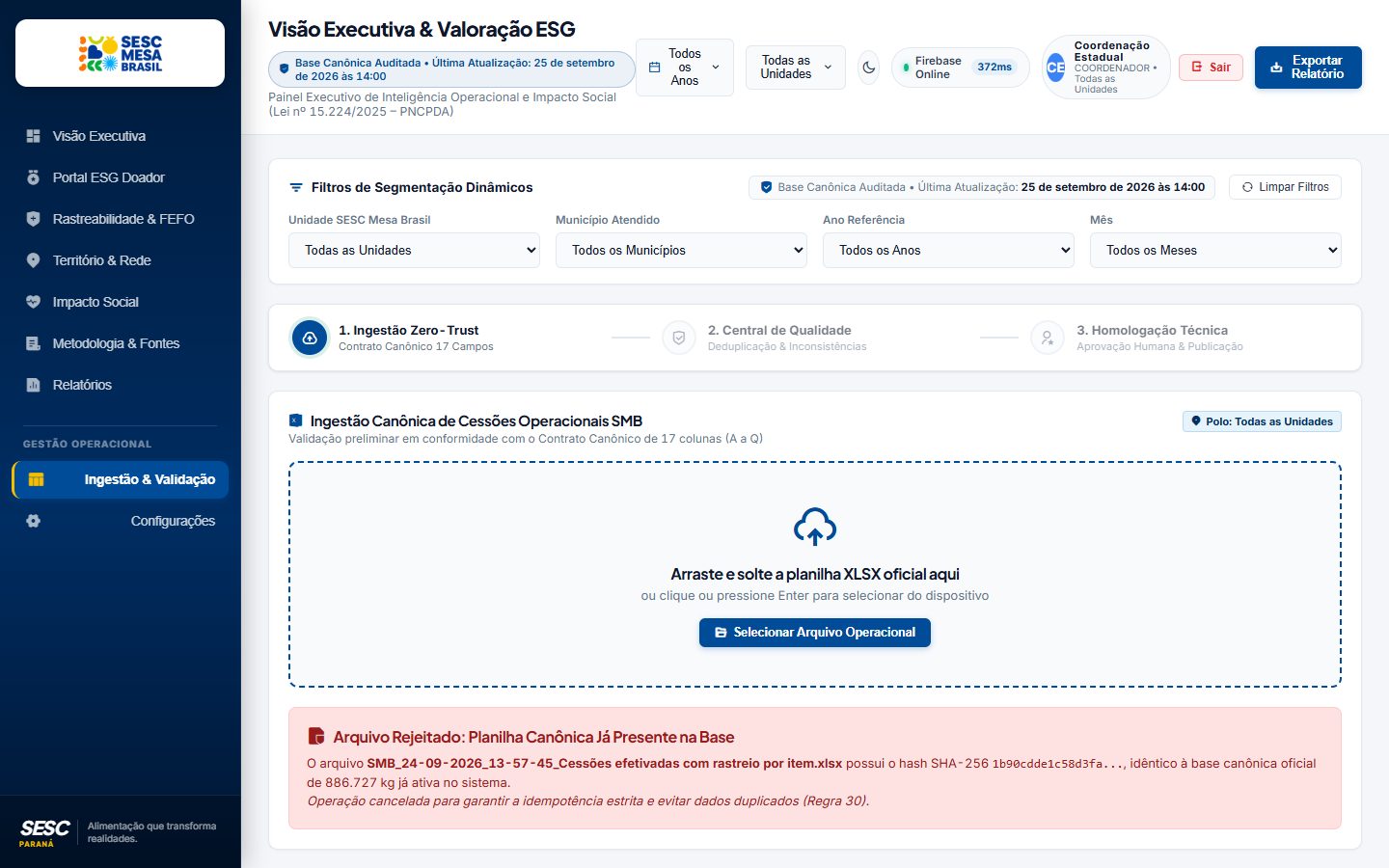Viewport: 1389px width, 868px height.
Task: Go to Visão Executiva menu item
Action: [120, 136]
